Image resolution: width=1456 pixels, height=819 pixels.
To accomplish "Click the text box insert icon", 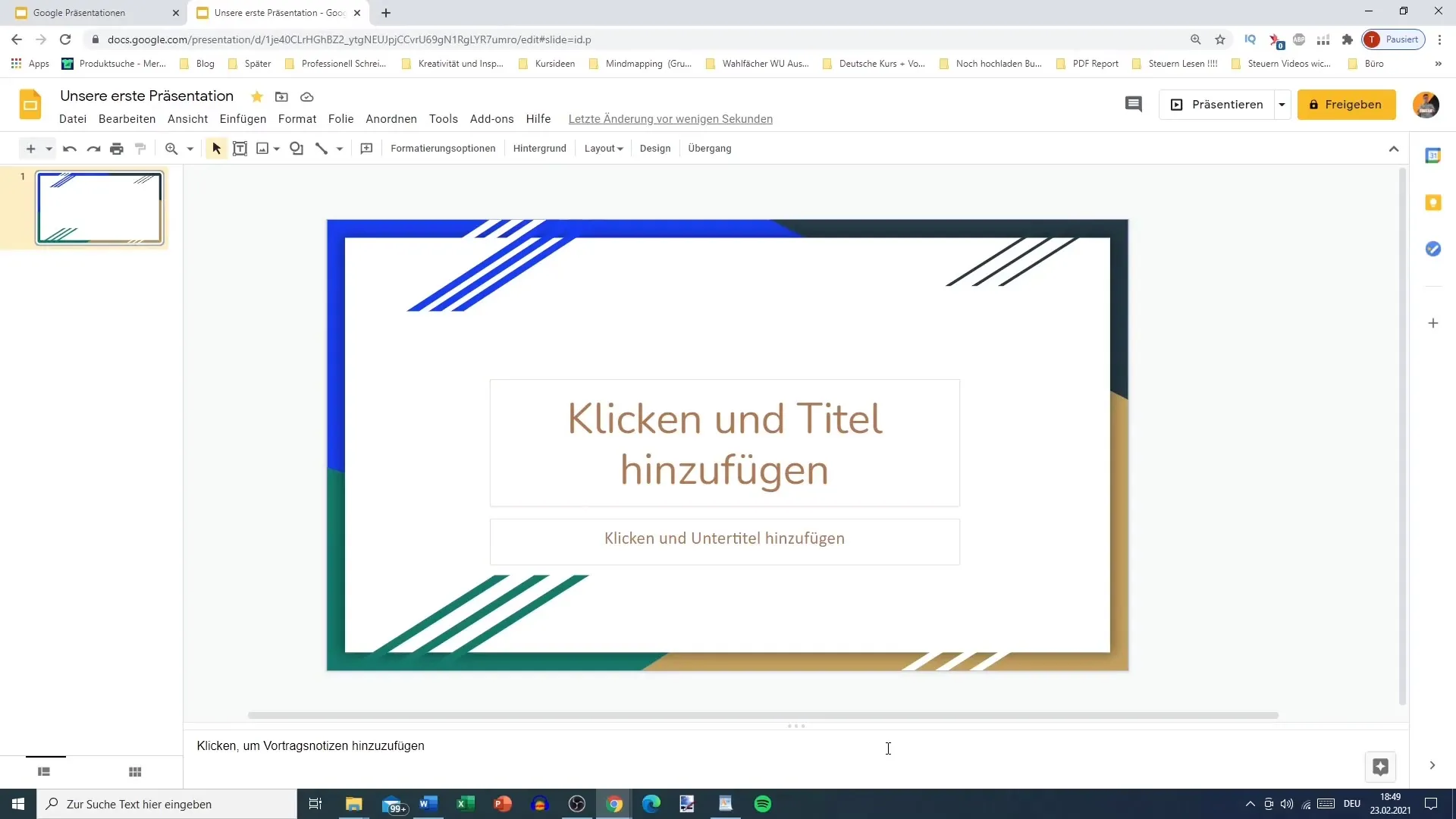I will click(x=239, y=148).
